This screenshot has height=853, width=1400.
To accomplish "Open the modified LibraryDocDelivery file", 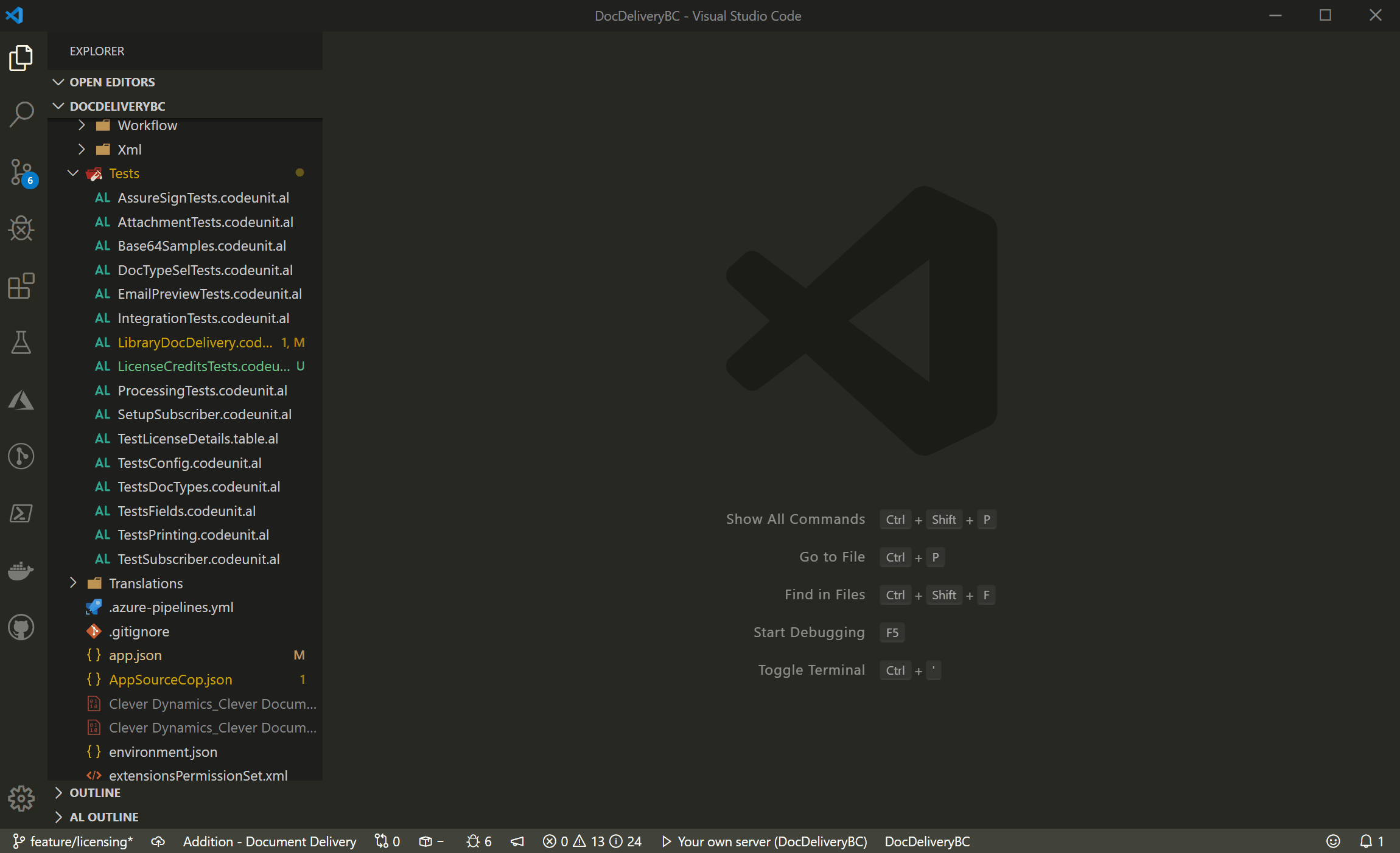I will [185, 343].
